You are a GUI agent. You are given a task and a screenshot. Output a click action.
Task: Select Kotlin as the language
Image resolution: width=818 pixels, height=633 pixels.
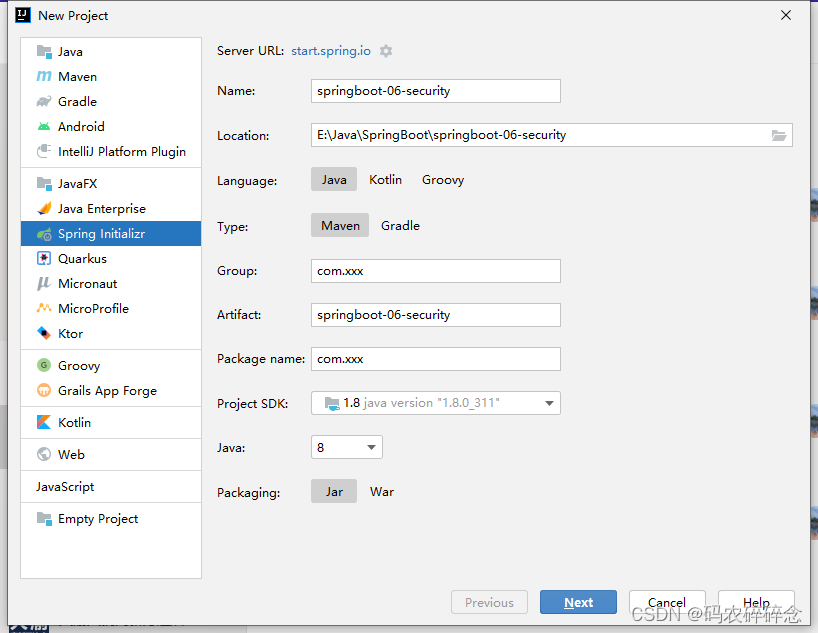tap(386, 180)
